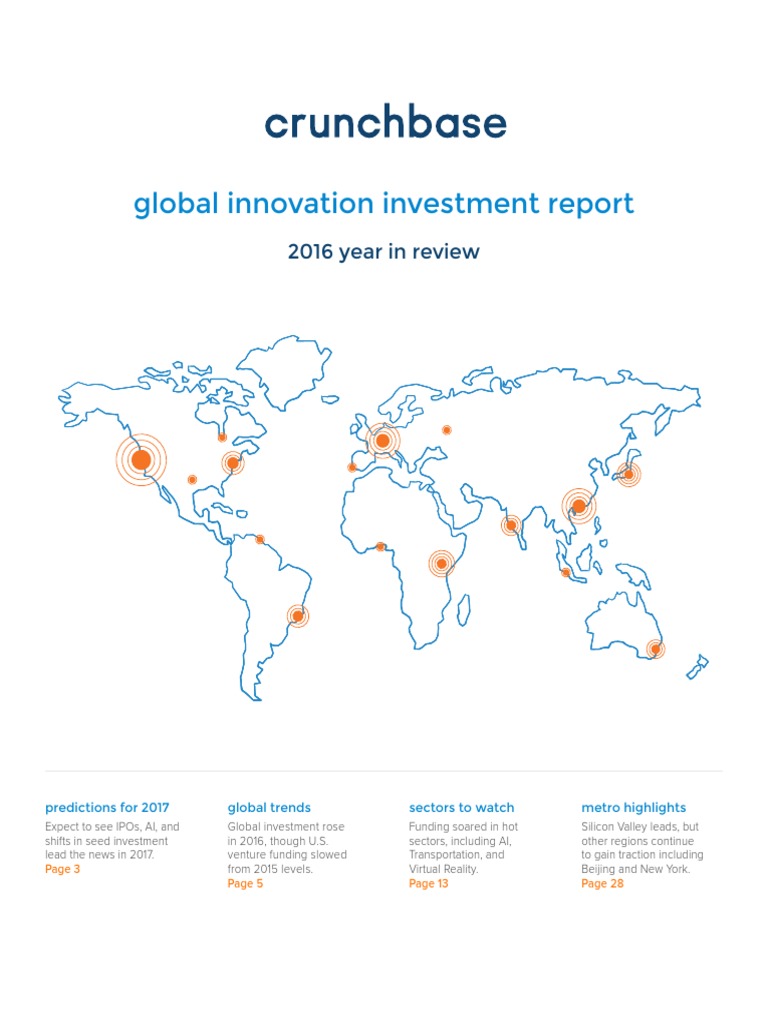This screenshot has width=768, height=1024.
Task: Click 'Beijing and New York.' text line
Action: tap(635, 869)
